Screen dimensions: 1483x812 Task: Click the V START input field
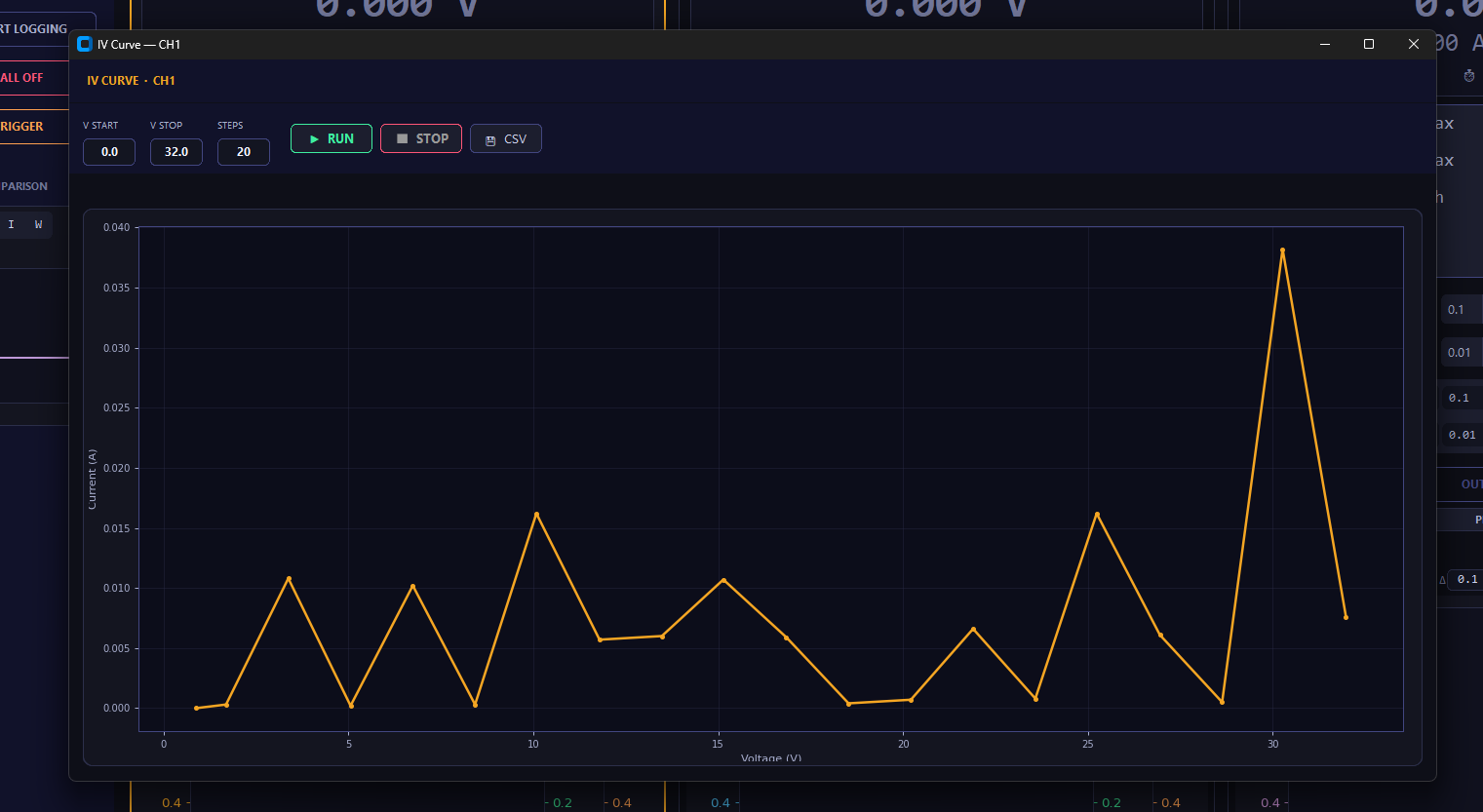point(109,152)
